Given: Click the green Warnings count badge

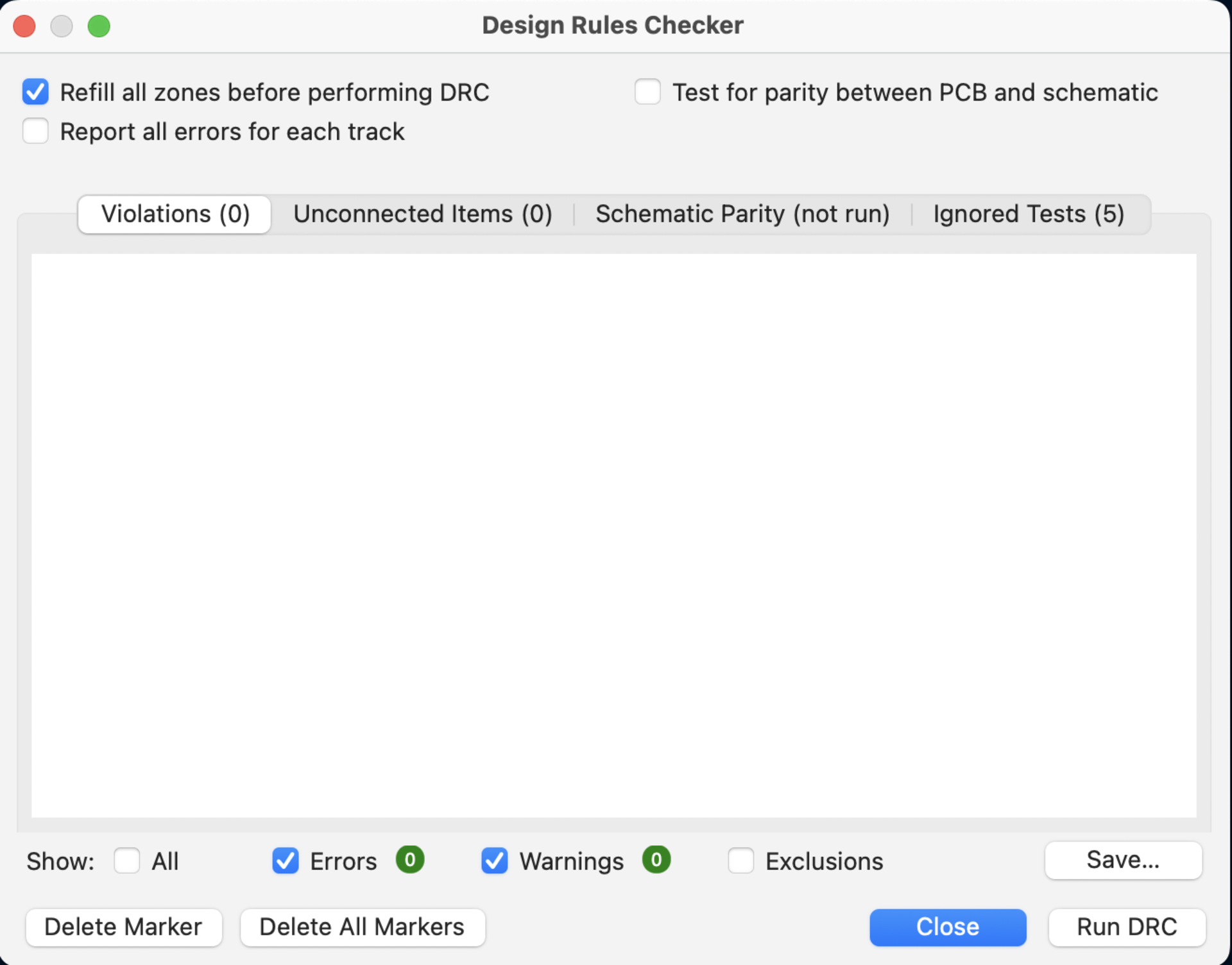Looking at the screenshot, I should [656, 859].
